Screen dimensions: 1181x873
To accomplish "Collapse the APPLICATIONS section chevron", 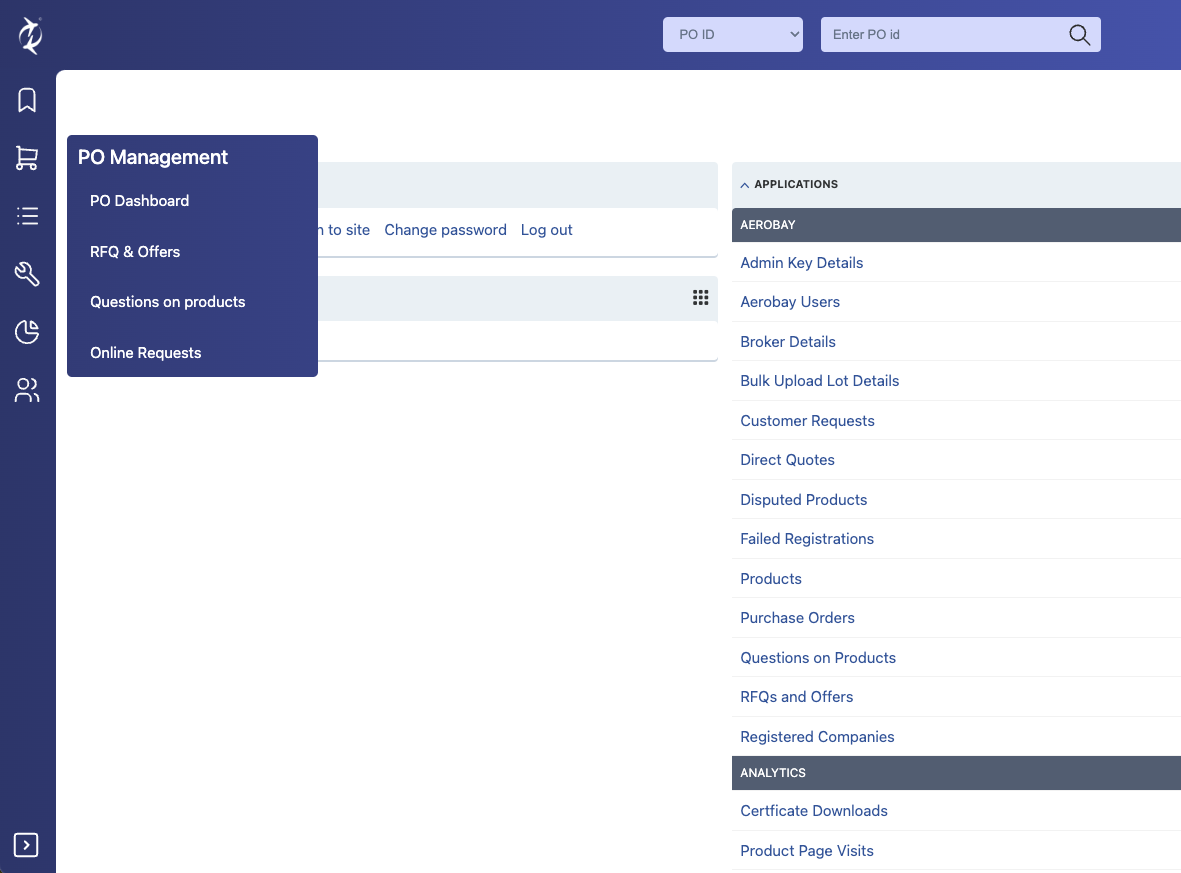I will pos(744,184).
